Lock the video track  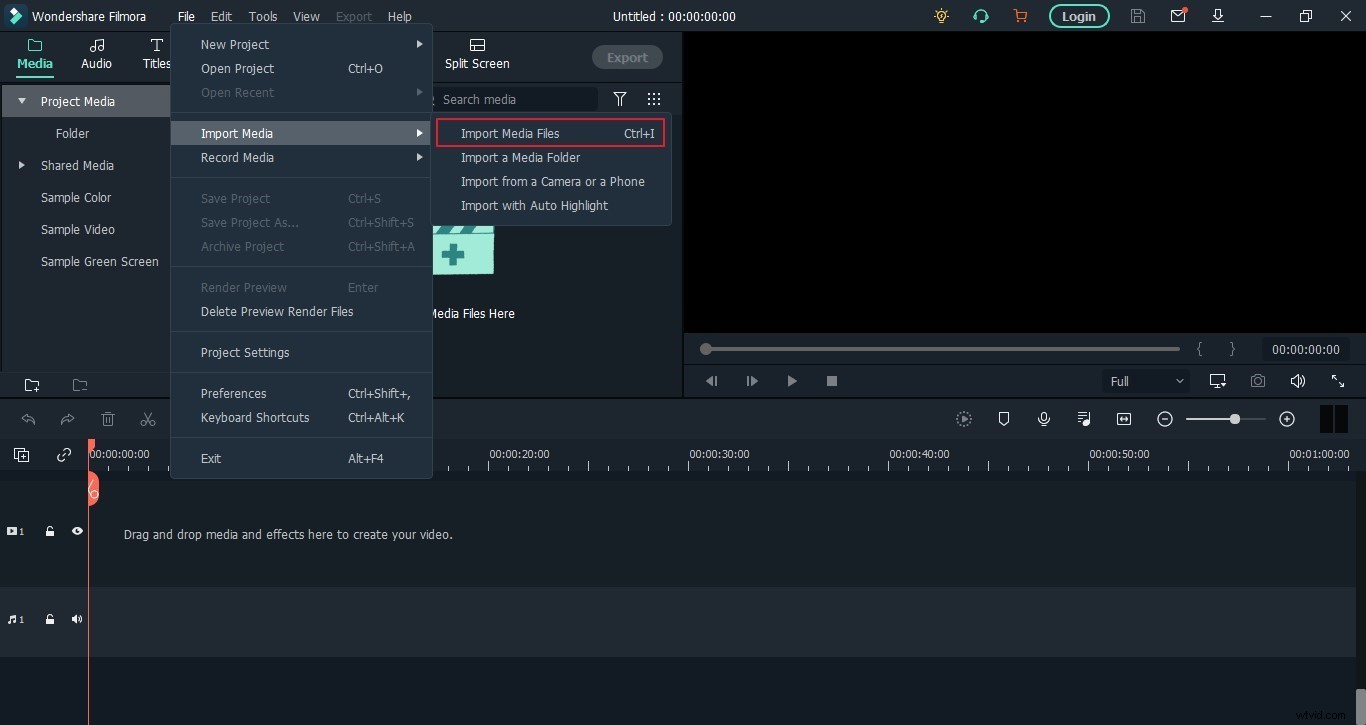(x=49, y=531)
